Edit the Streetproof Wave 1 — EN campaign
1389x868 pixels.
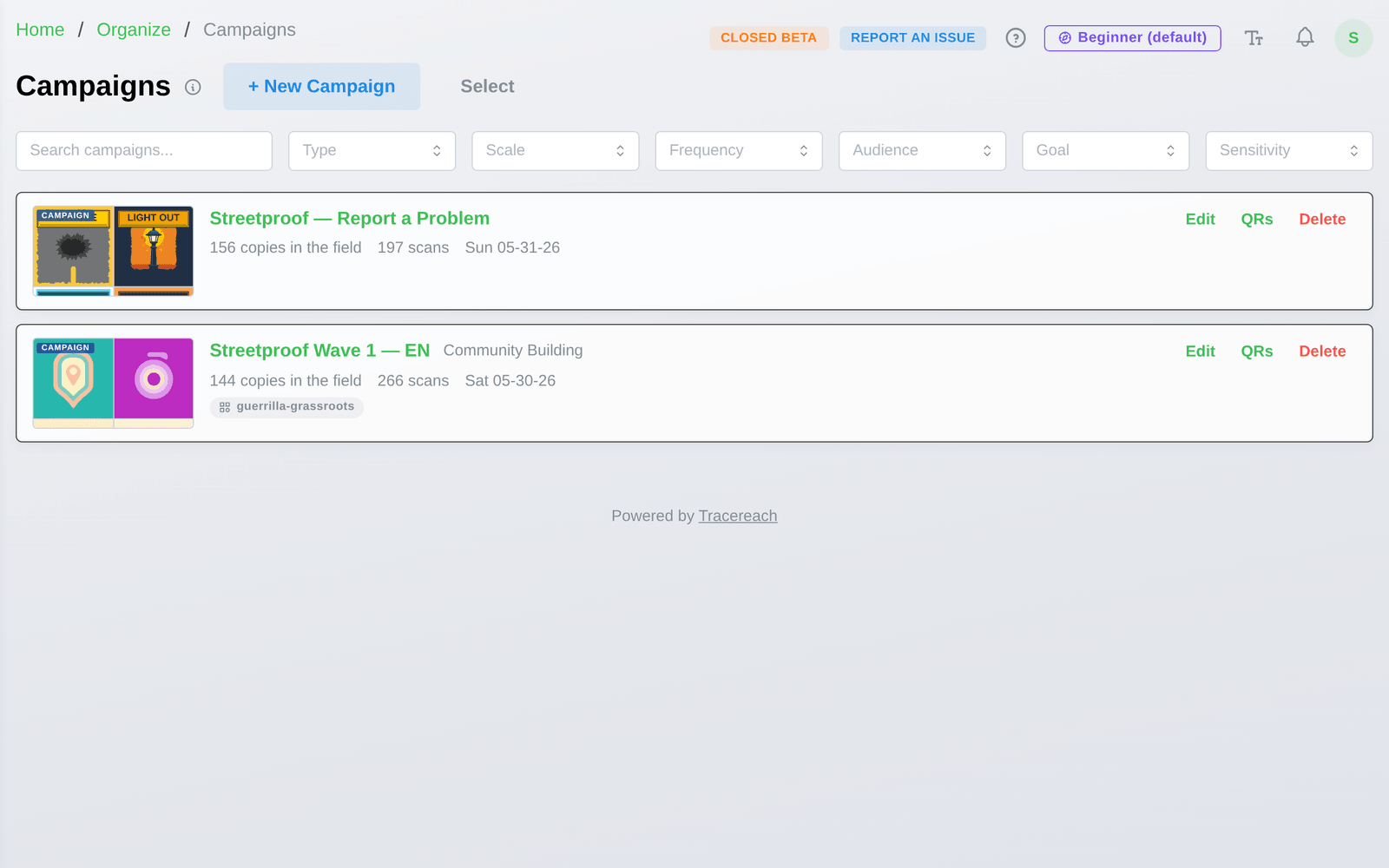pos(1200,352)
